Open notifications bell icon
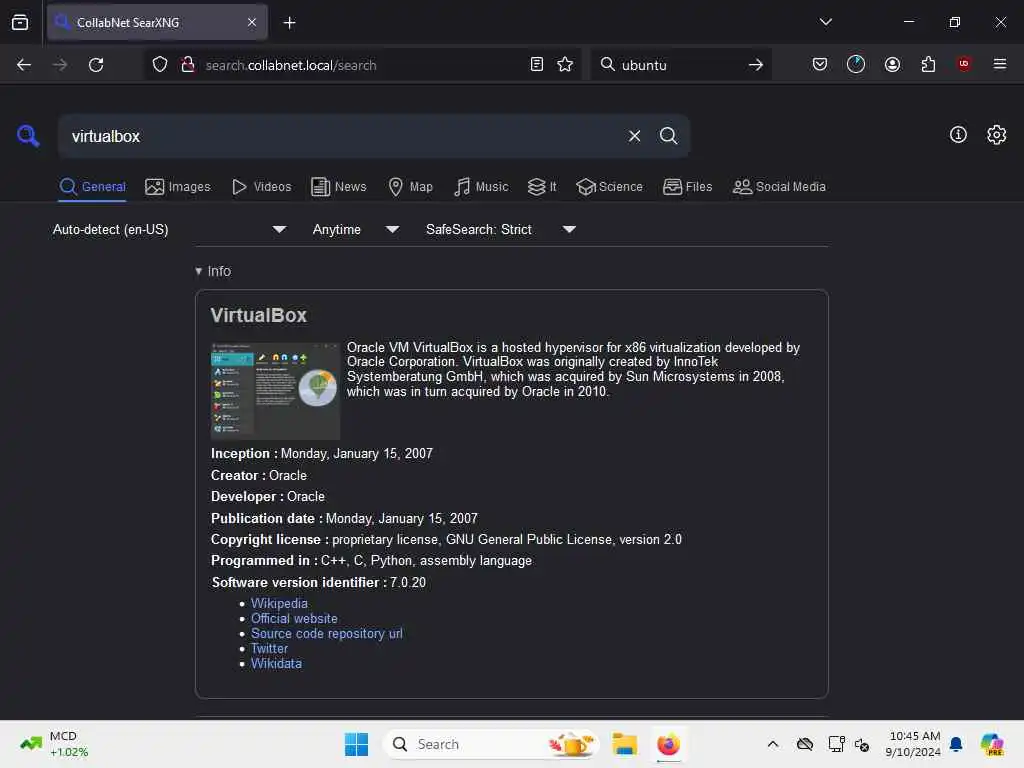 click(x=956, y=744)
